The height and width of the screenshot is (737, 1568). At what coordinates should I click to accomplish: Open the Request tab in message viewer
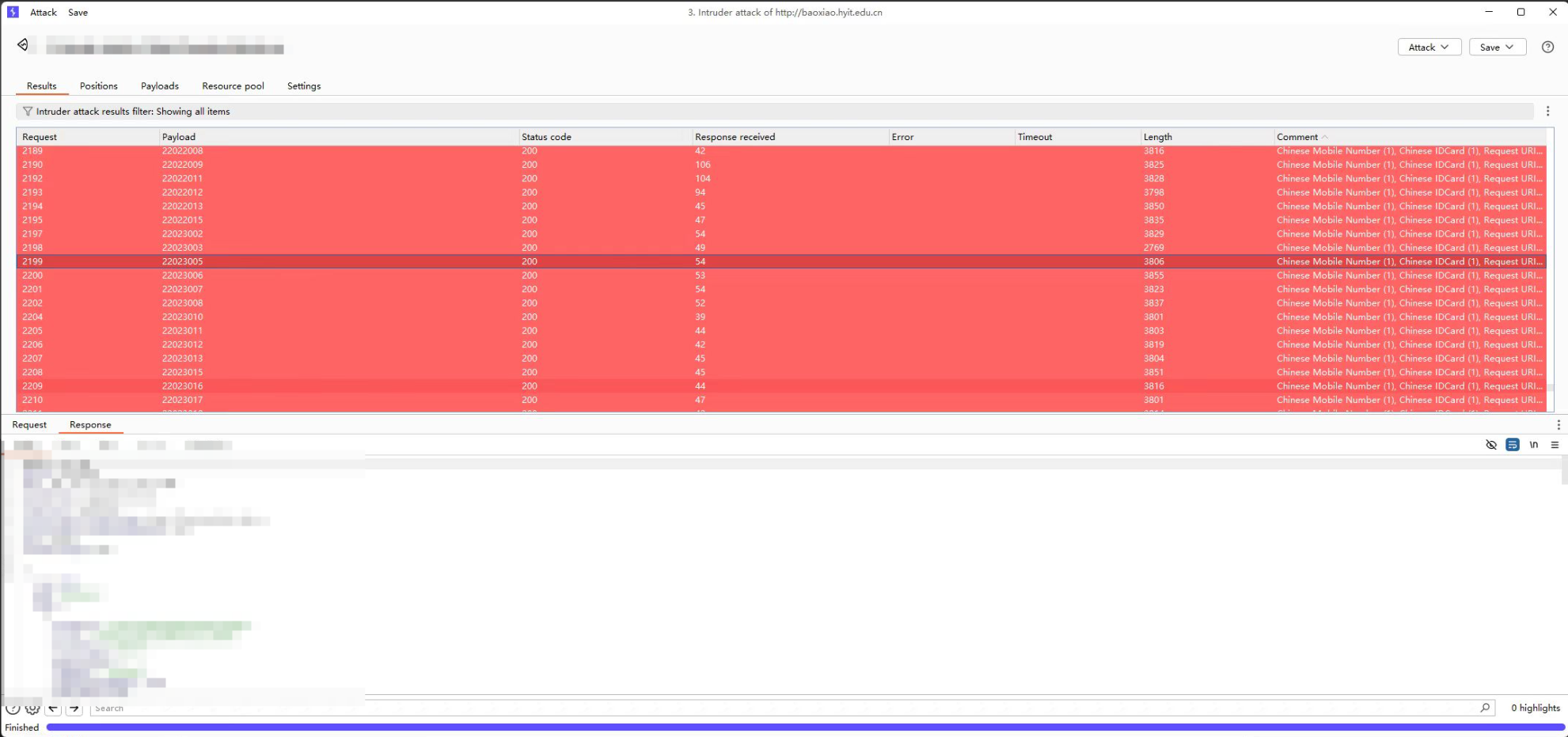point(29,425)
